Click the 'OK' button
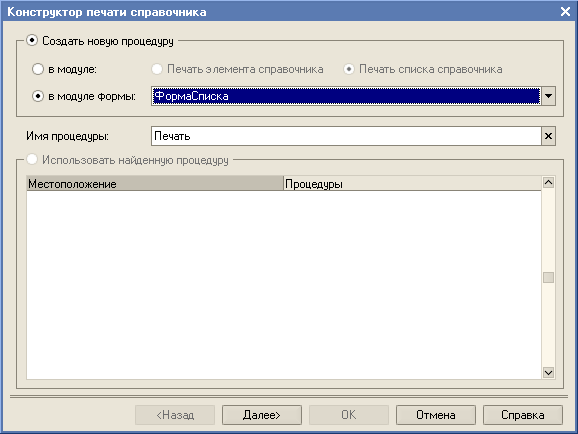This screenshot has height=434, width=578. pos(349,415)
